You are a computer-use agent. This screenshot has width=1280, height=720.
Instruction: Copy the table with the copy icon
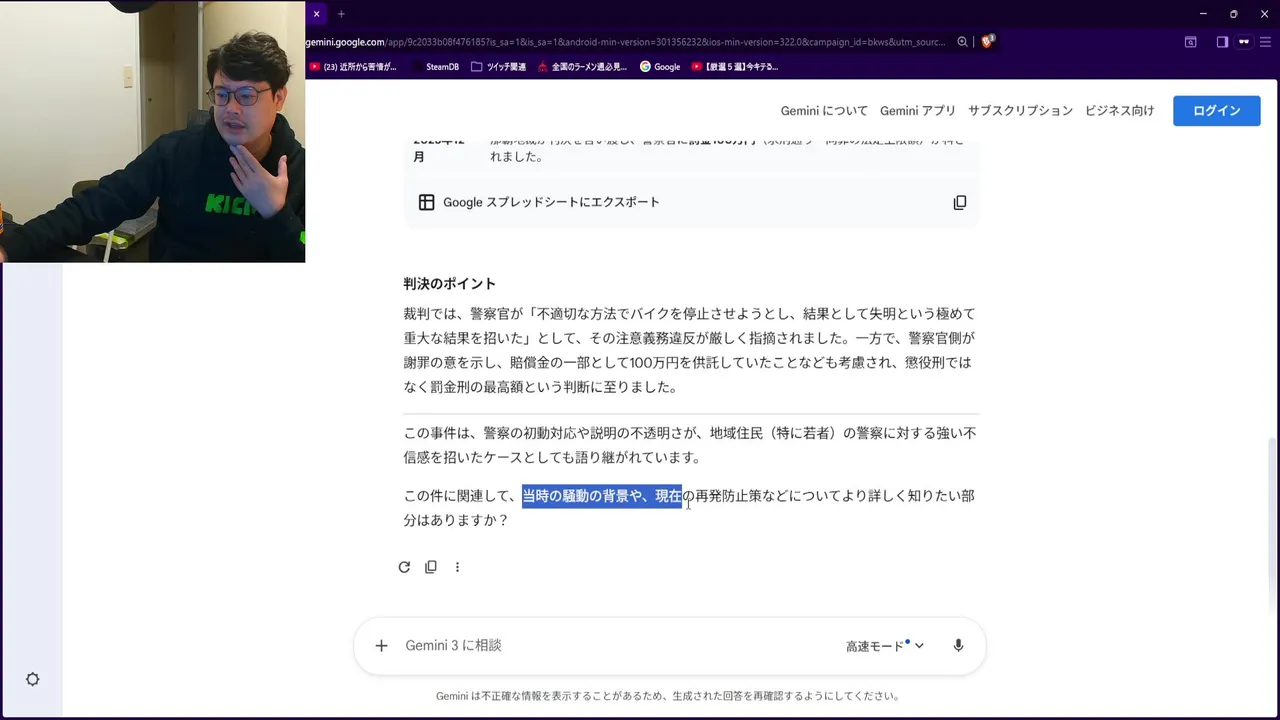click(959, 202)
